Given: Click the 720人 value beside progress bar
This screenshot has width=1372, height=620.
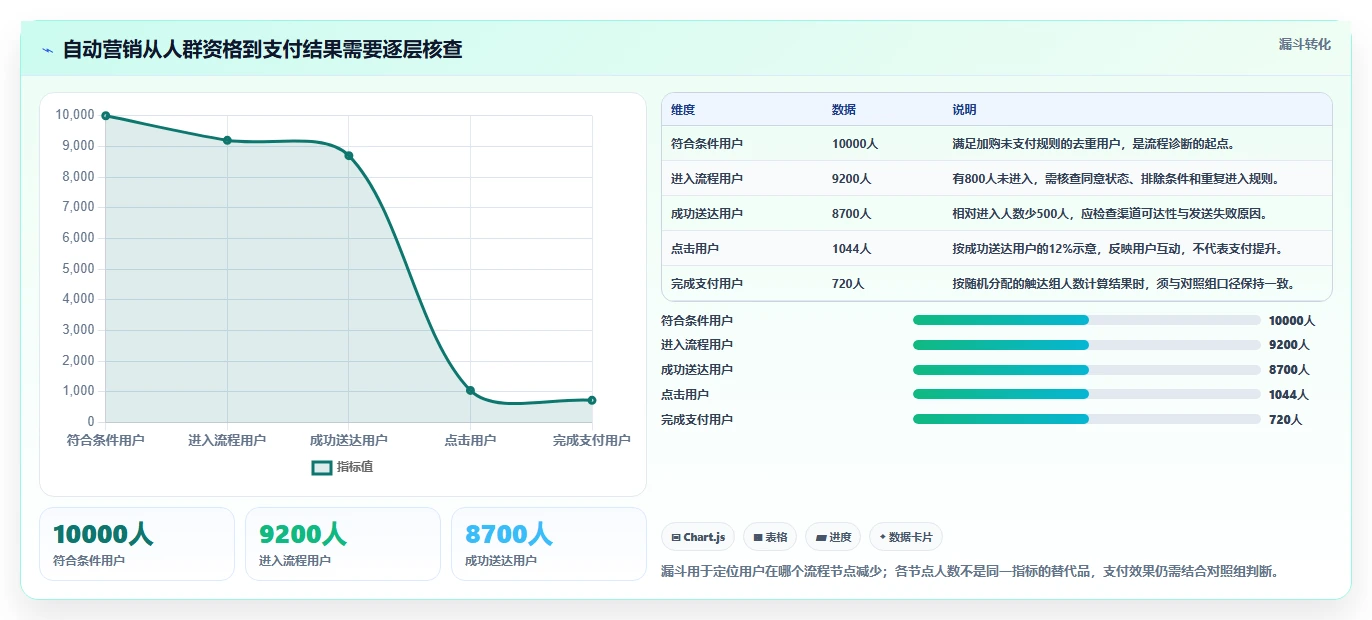Looking at the screenshot, I should [1286, 420].
